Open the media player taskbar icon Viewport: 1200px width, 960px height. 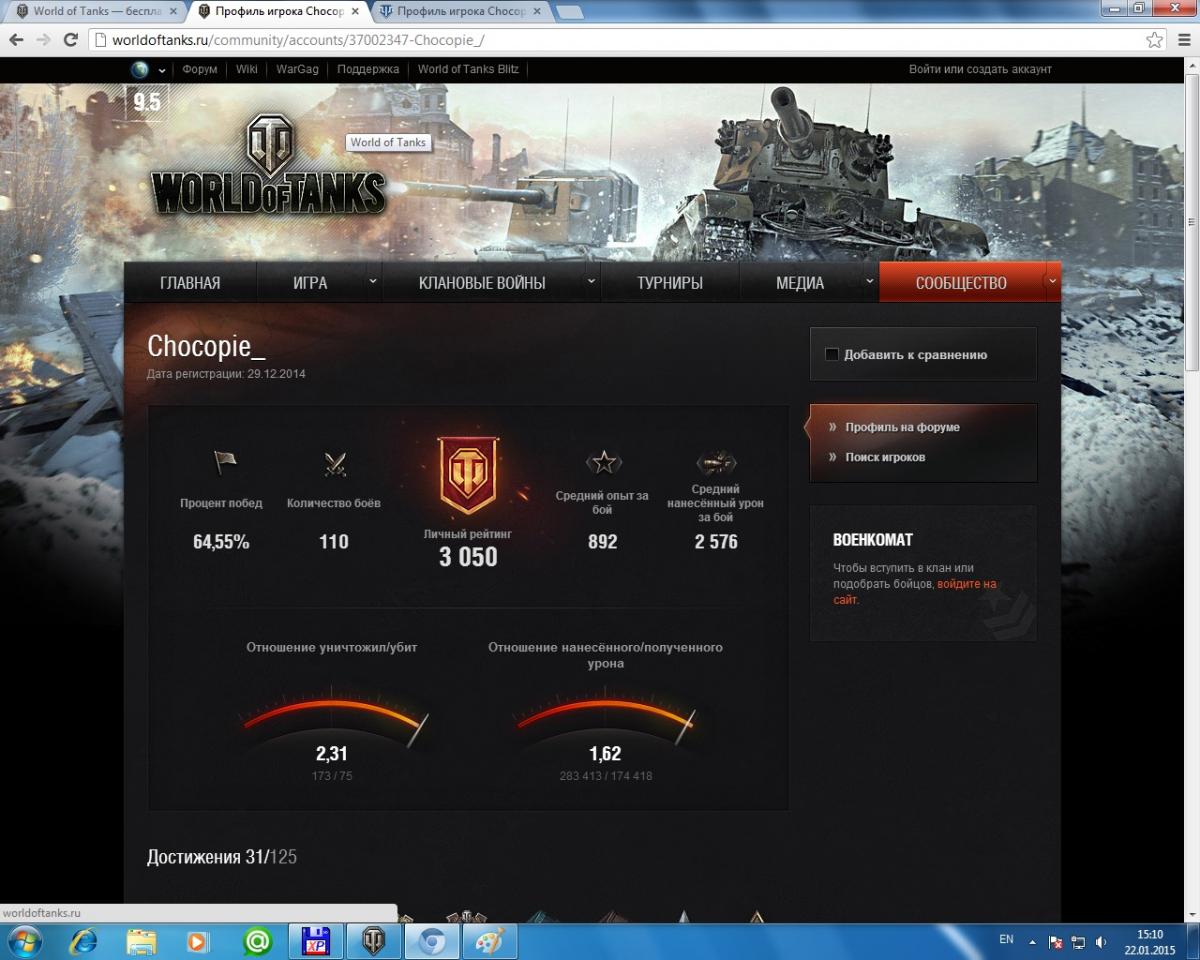click(198, 941)
